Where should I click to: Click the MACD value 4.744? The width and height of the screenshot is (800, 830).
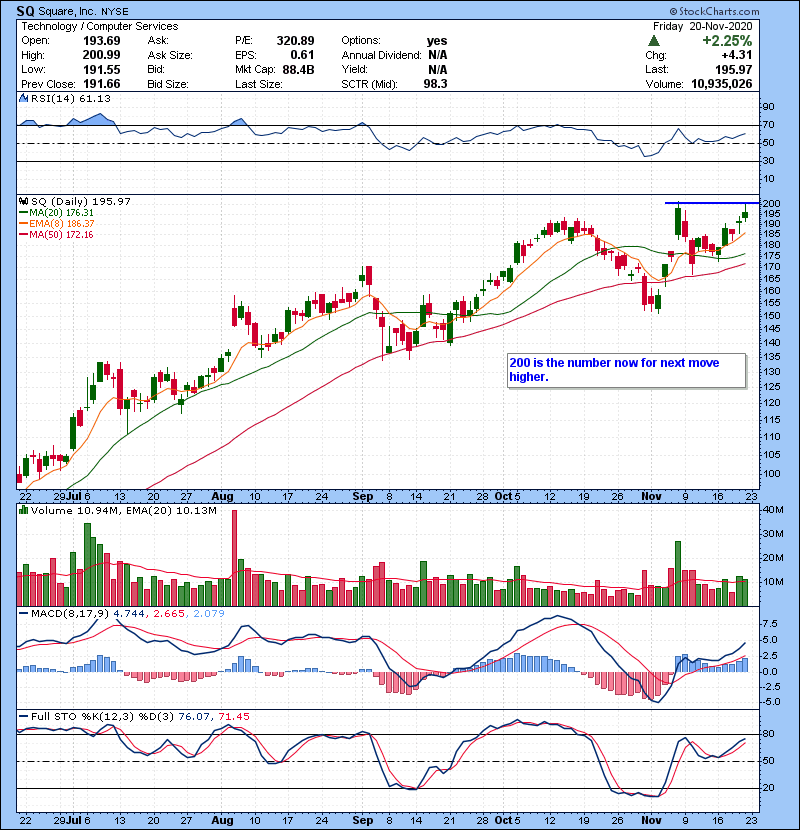(129, 614)
